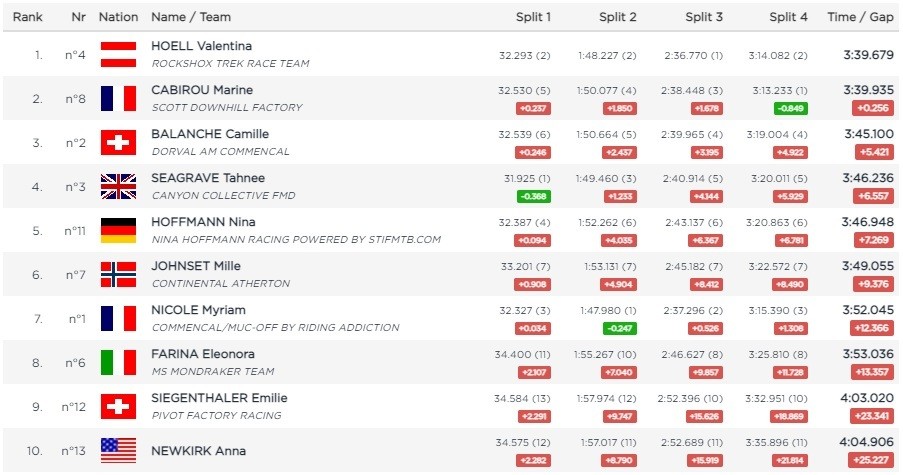Viewport: 903px width, 475px height.
Task: Click the US flag next to Newkirk Anna
Action: (x=118, y=450)
